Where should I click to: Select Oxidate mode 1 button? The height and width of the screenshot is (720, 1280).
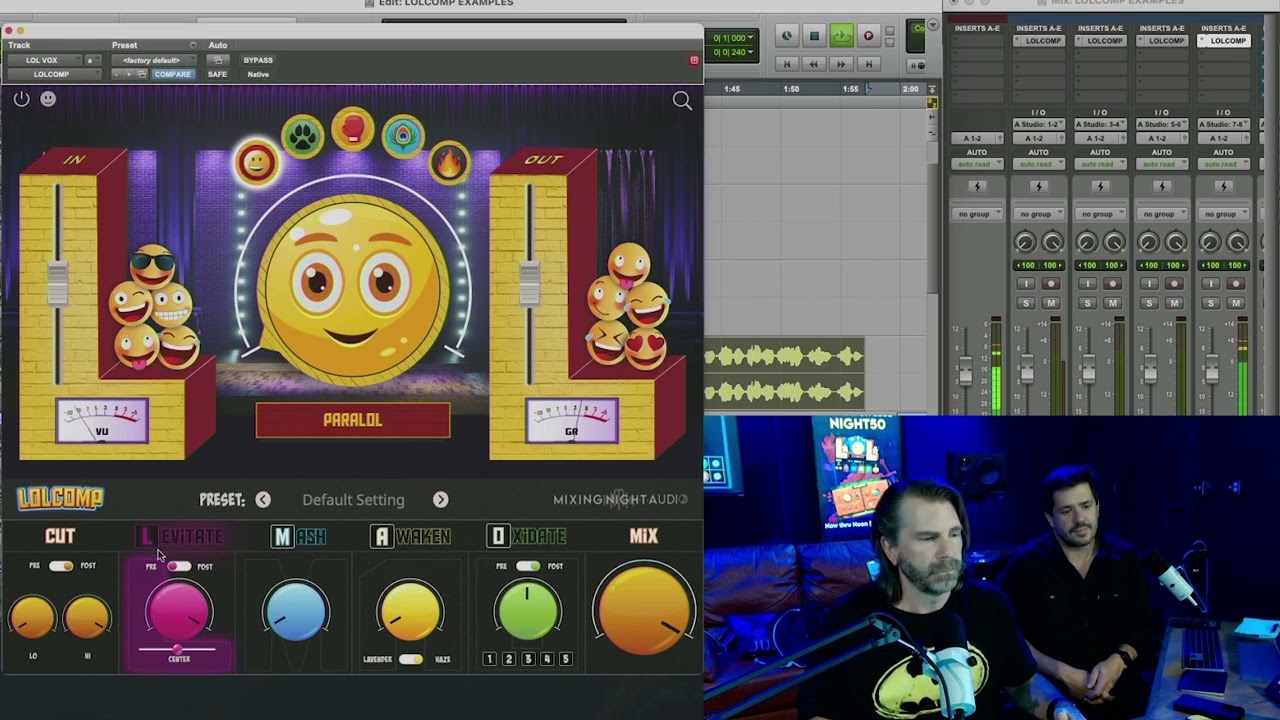(490, 659)
